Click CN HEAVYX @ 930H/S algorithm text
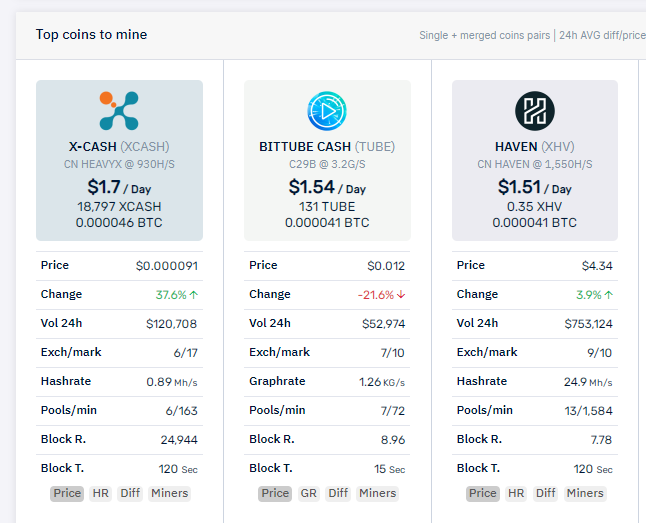This screenshot has width=646, height=523. click(x=119, y=164)
